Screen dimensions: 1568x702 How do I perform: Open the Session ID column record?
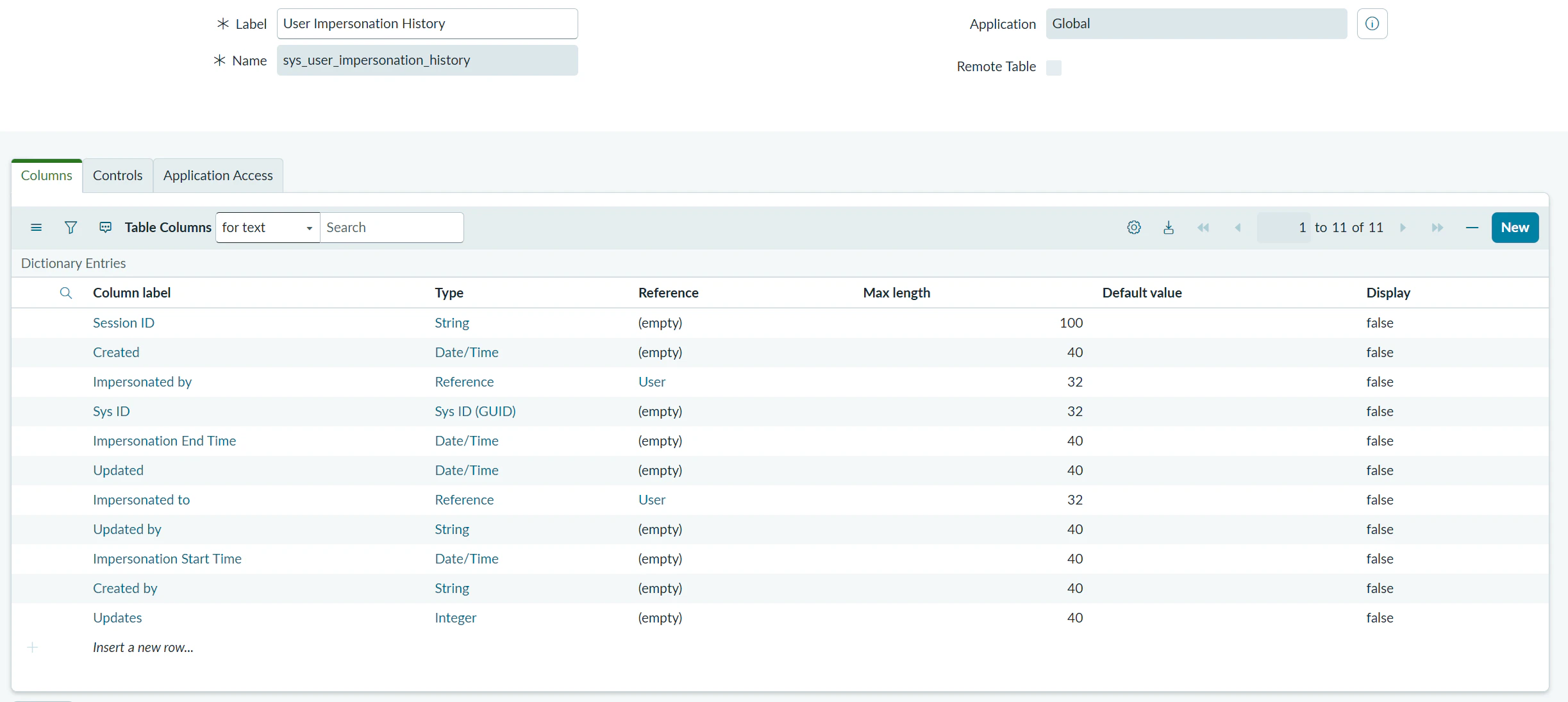coord(124,323)
